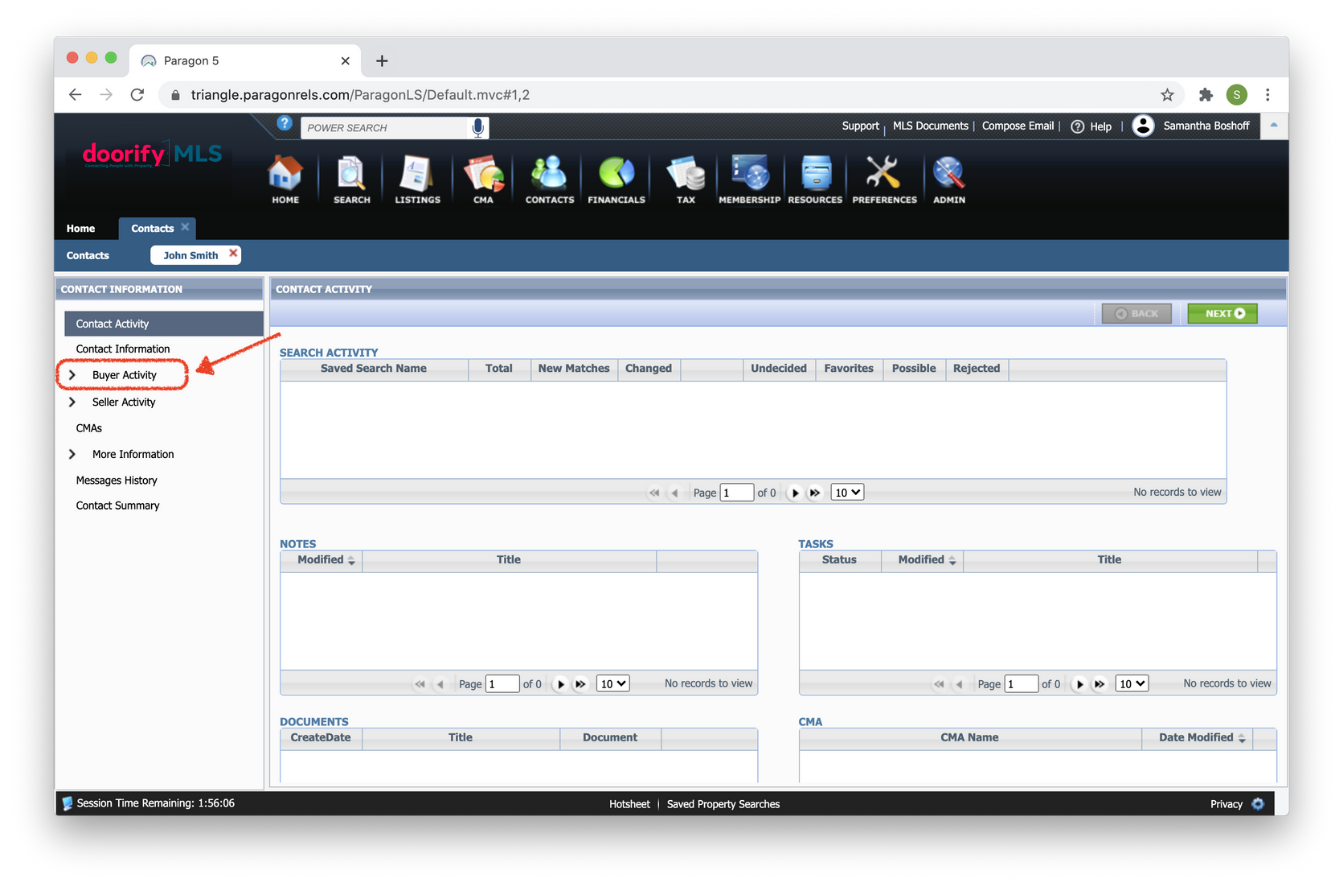Open Chrome extensions puzzle icon
The height and width of the screenshot is (887, 1344).
coord(1206,95)
